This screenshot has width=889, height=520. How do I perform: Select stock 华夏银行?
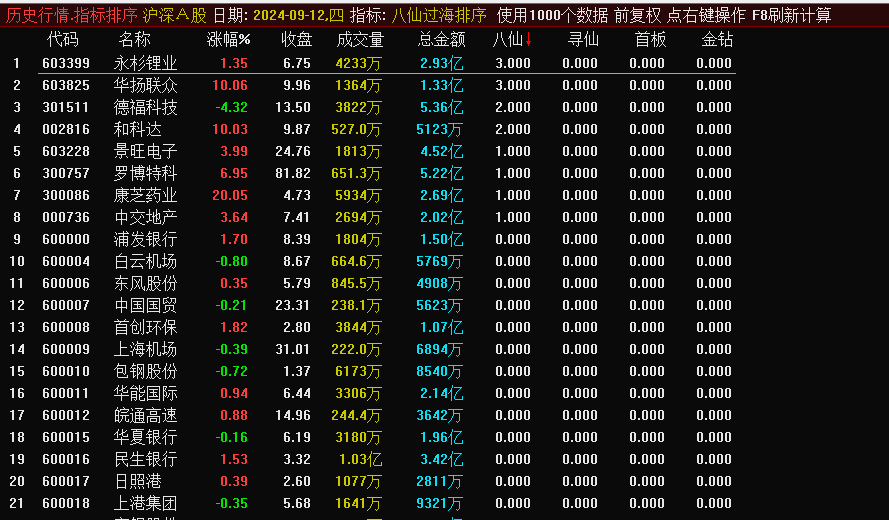click(x=145, y=437)
